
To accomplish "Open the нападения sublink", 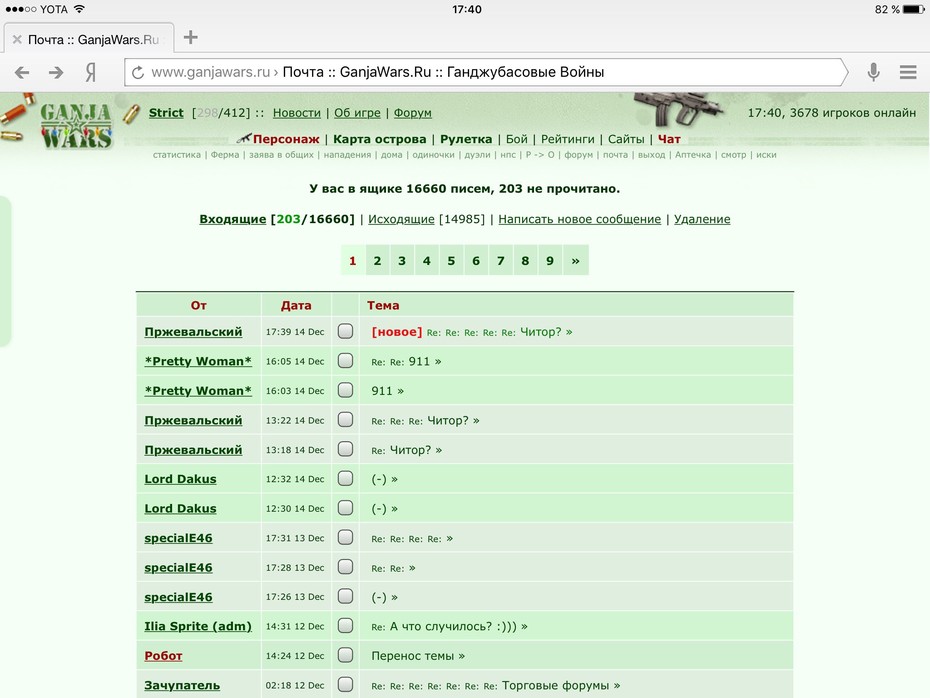I will pyautogui.click(x=347, y=155).
